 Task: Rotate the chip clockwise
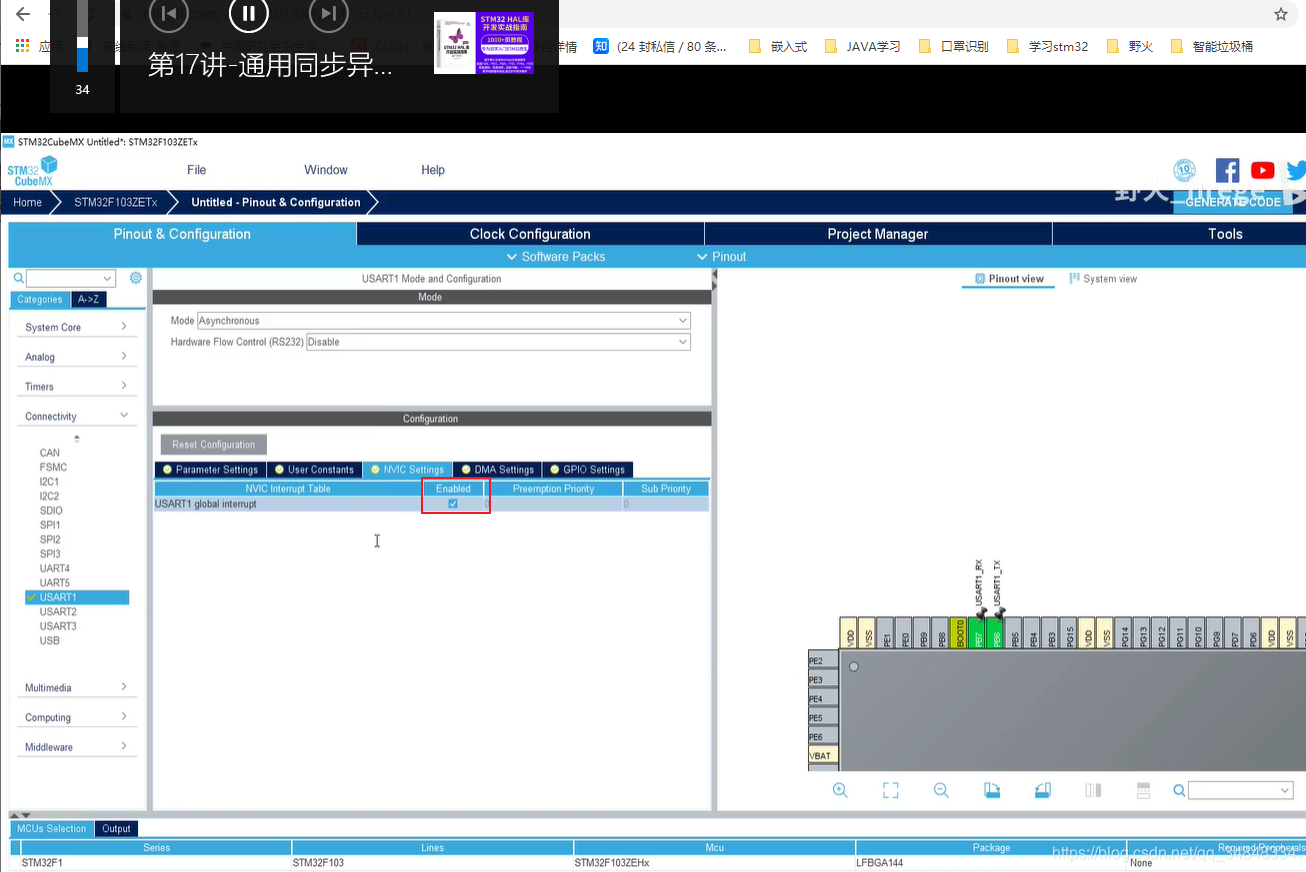992,790
